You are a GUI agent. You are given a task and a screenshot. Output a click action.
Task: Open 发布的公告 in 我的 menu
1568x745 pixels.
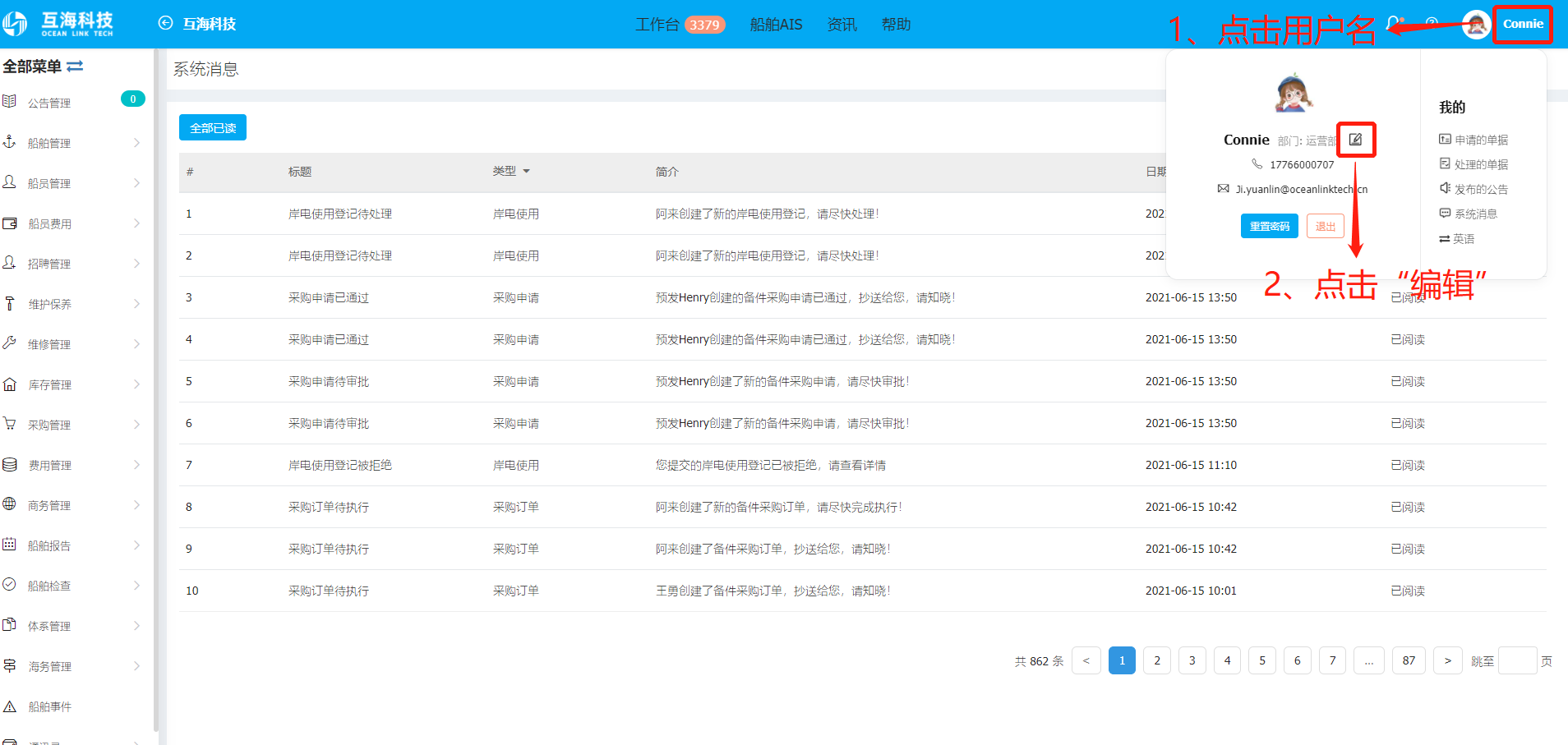(1473, 189)
